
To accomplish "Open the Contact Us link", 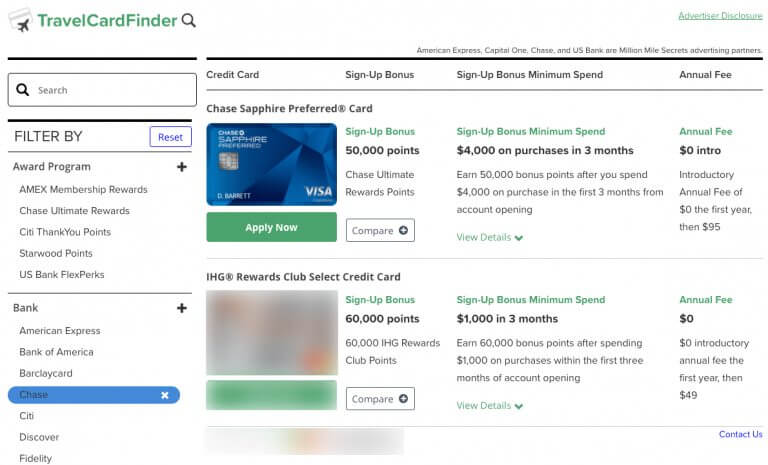I will (x=741, y=434).
